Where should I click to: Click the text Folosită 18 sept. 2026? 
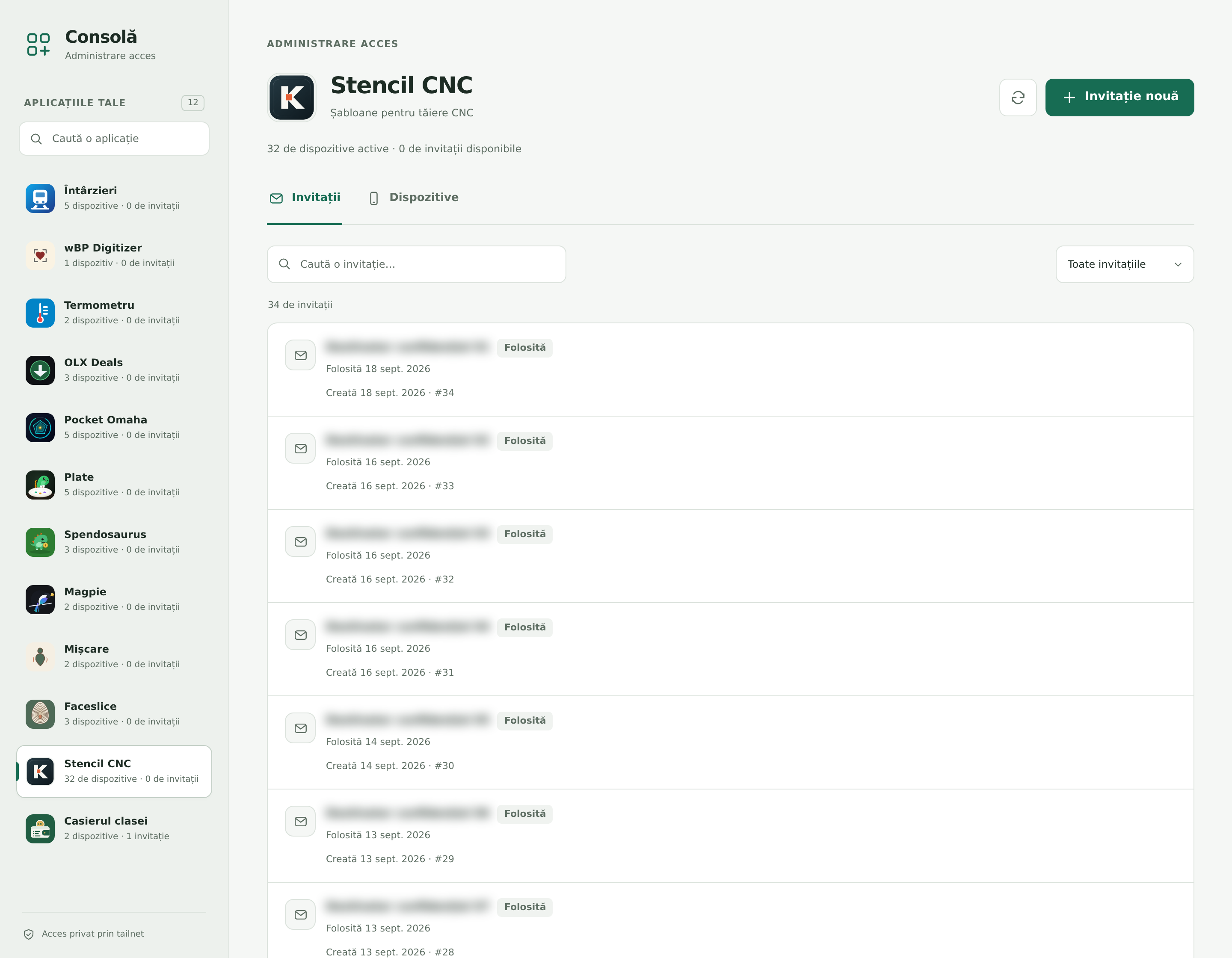[x=378, y=369]
